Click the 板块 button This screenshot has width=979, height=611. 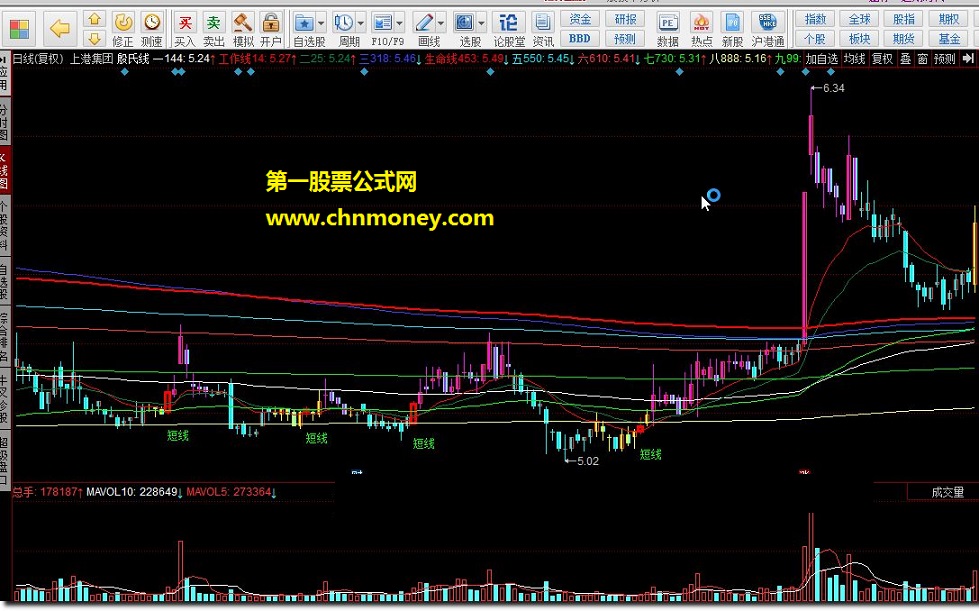point(859,39)
